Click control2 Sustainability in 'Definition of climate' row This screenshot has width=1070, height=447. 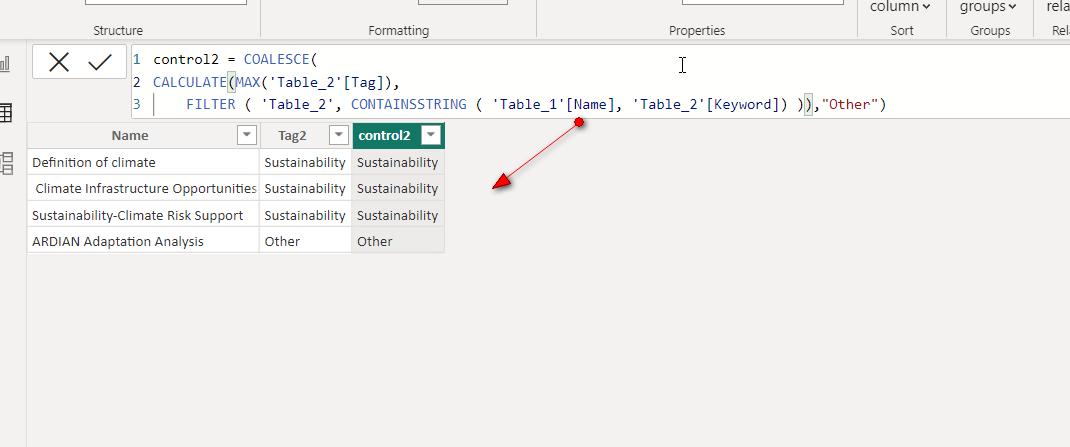[398, 162]
